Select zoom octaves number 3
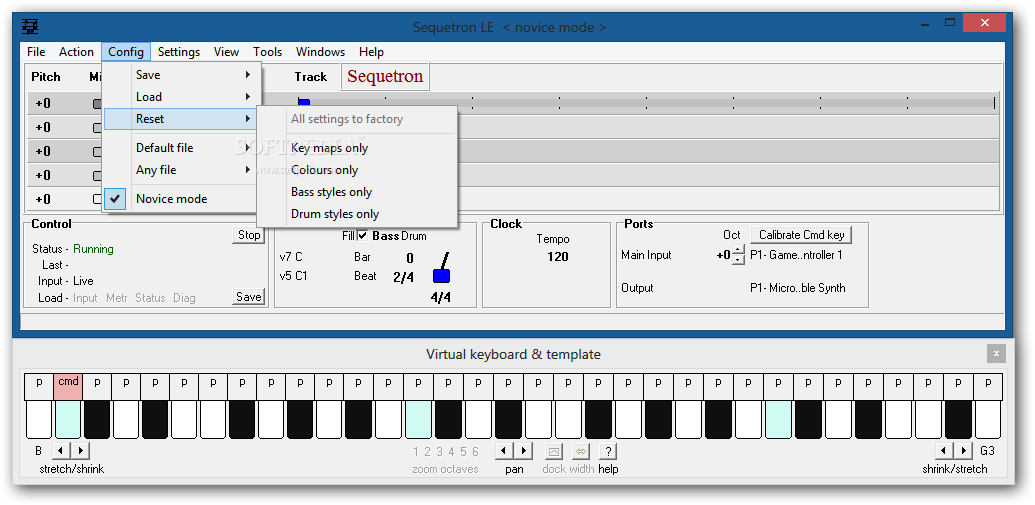Screen dimensions: 1035x505 coord(439,452)
